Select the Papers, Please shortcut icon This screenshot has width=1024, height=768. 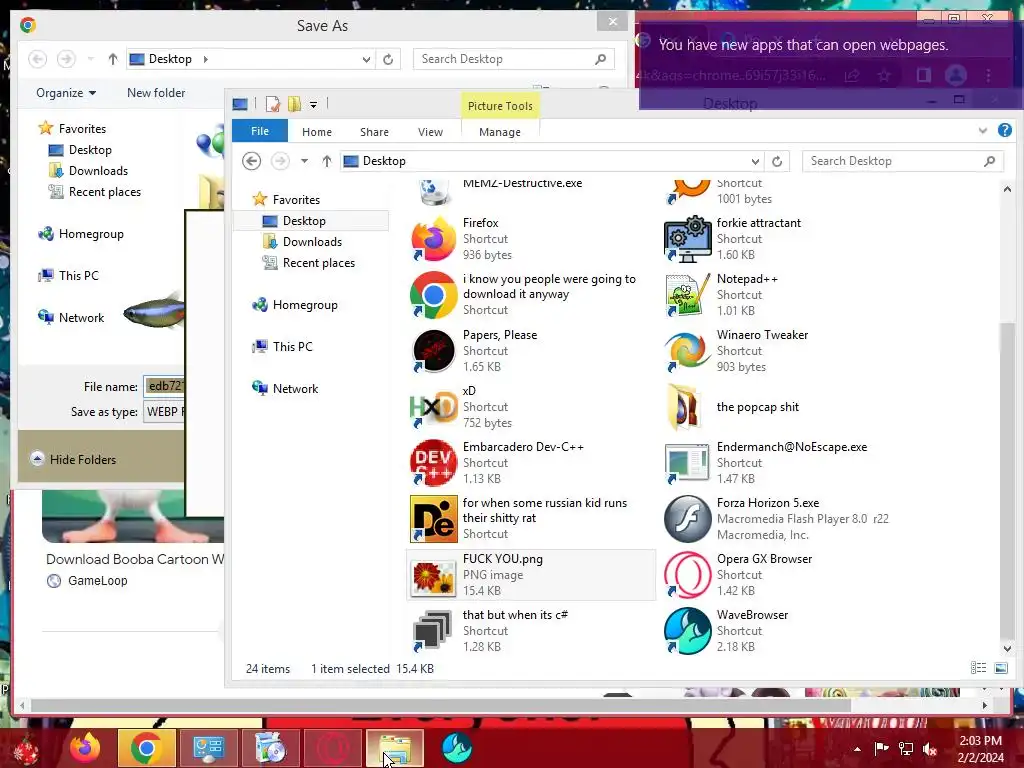(x=433, y=351)
